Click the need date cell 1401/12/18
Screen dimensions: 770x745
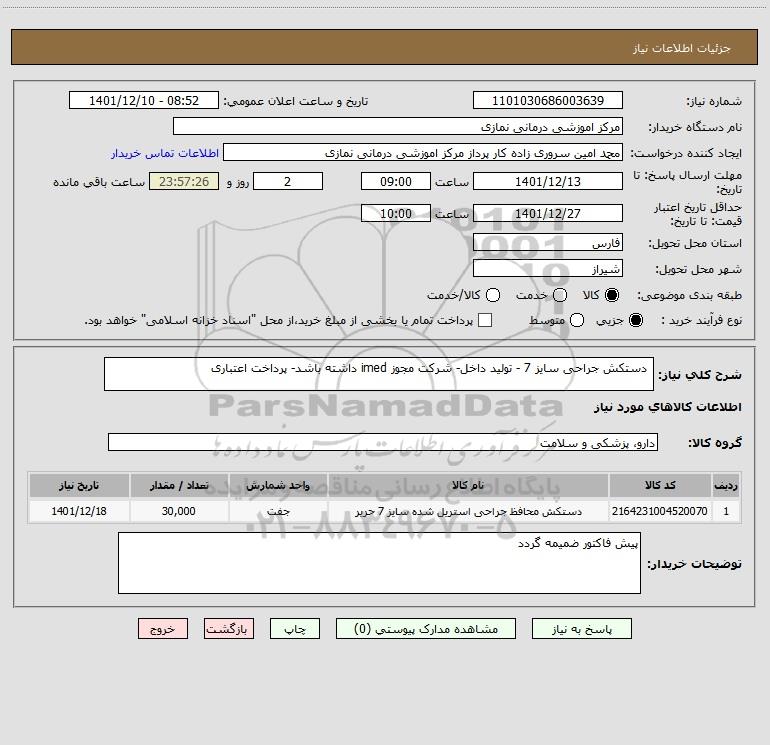[79, 511]
